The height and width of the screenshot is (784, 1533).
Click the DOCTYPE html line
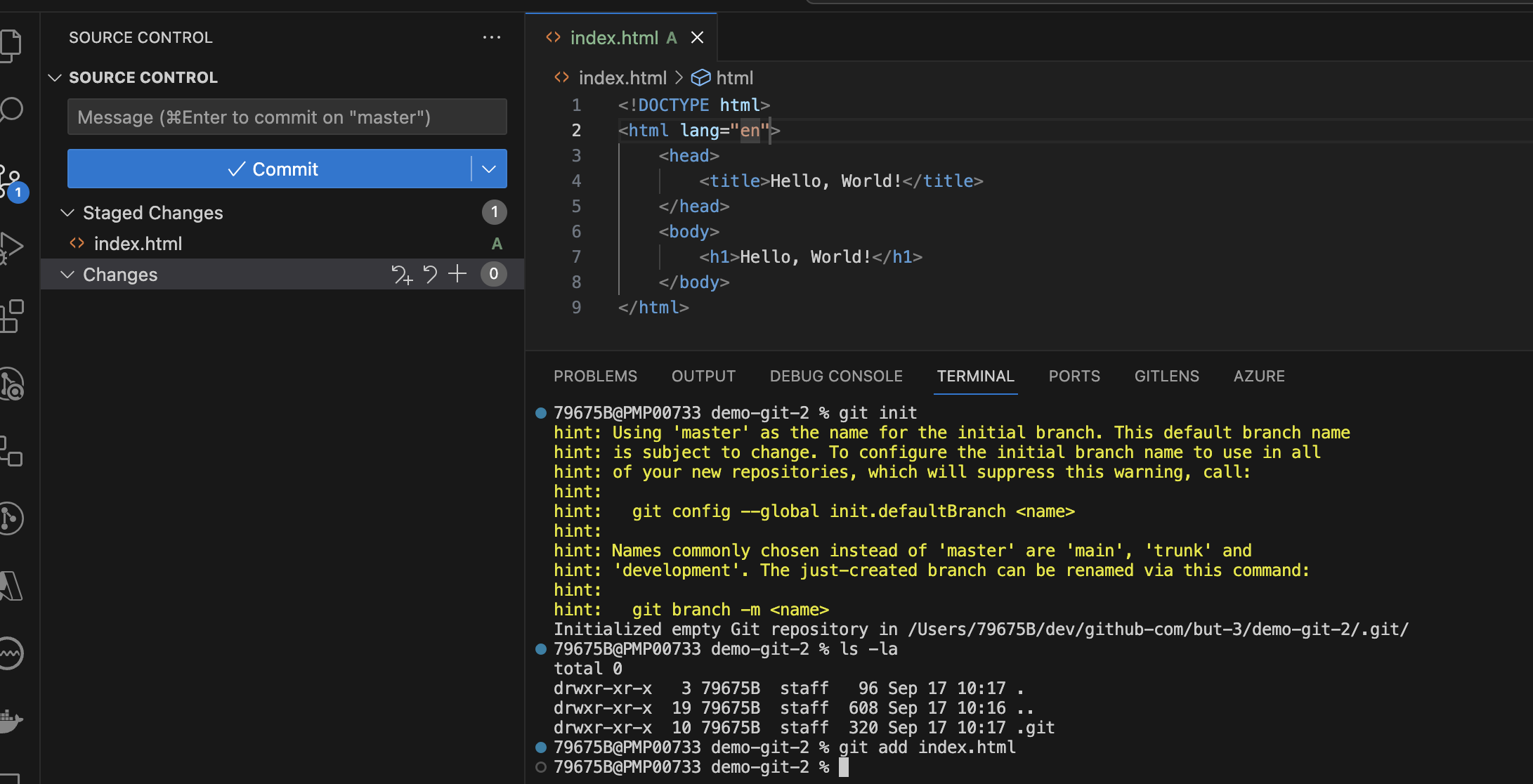point(694,105)
